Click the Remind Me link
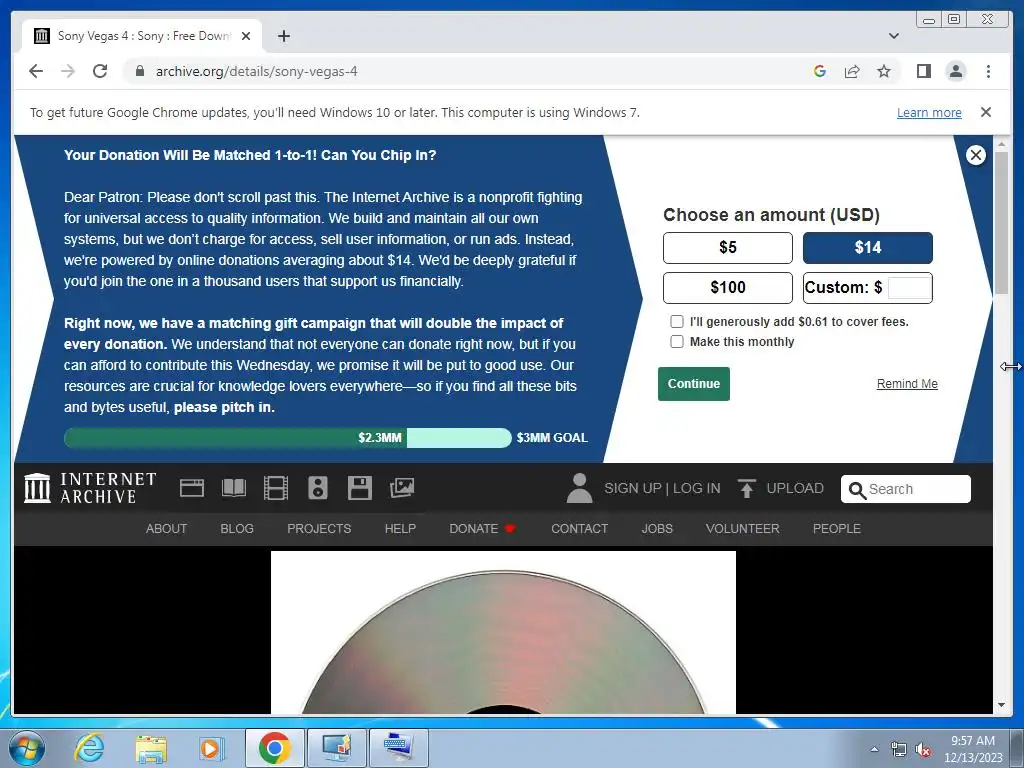The width and height of the screenshot is (1024, 768). click(x=906, y=384)
